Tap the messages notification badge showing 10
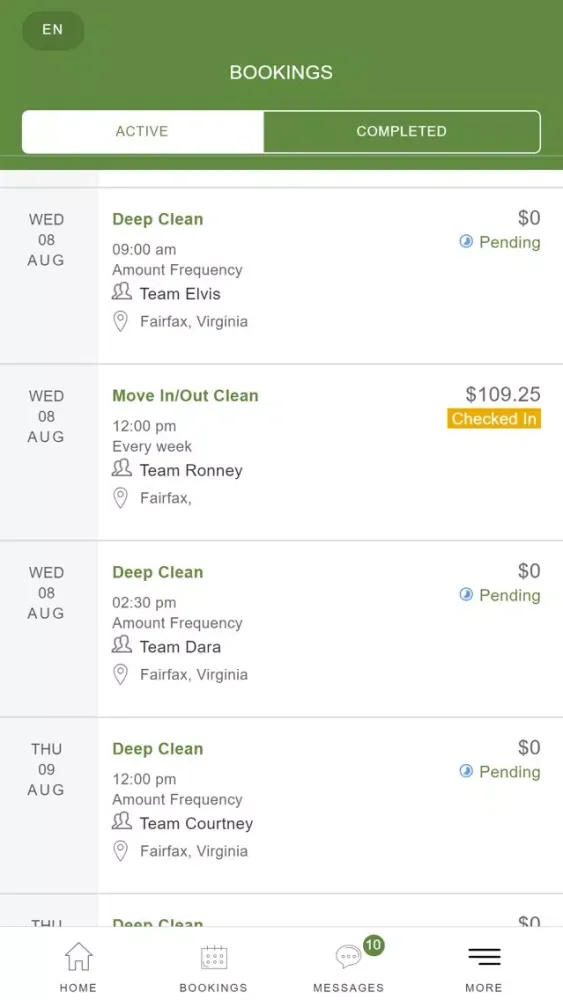Viewport: 563px width, 1000px height. click(374, 945)
